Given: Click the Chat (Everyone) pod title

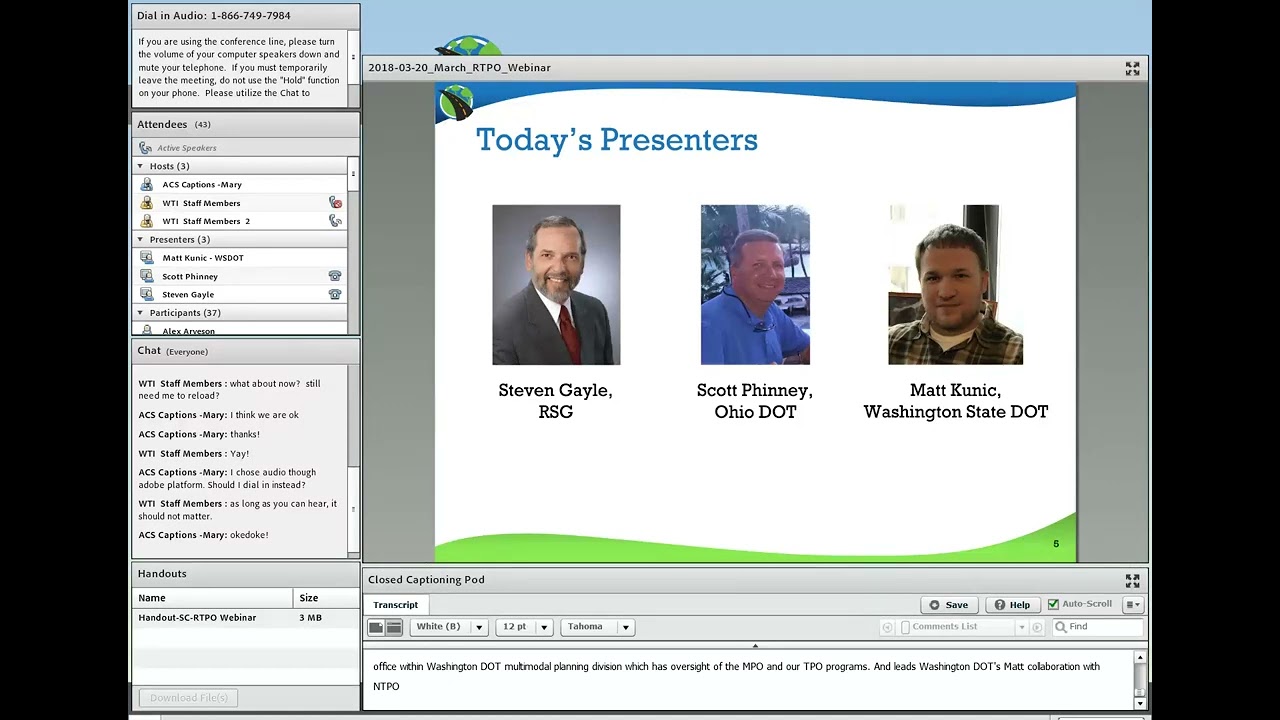Looking at the screenshot, I should 173,351.
